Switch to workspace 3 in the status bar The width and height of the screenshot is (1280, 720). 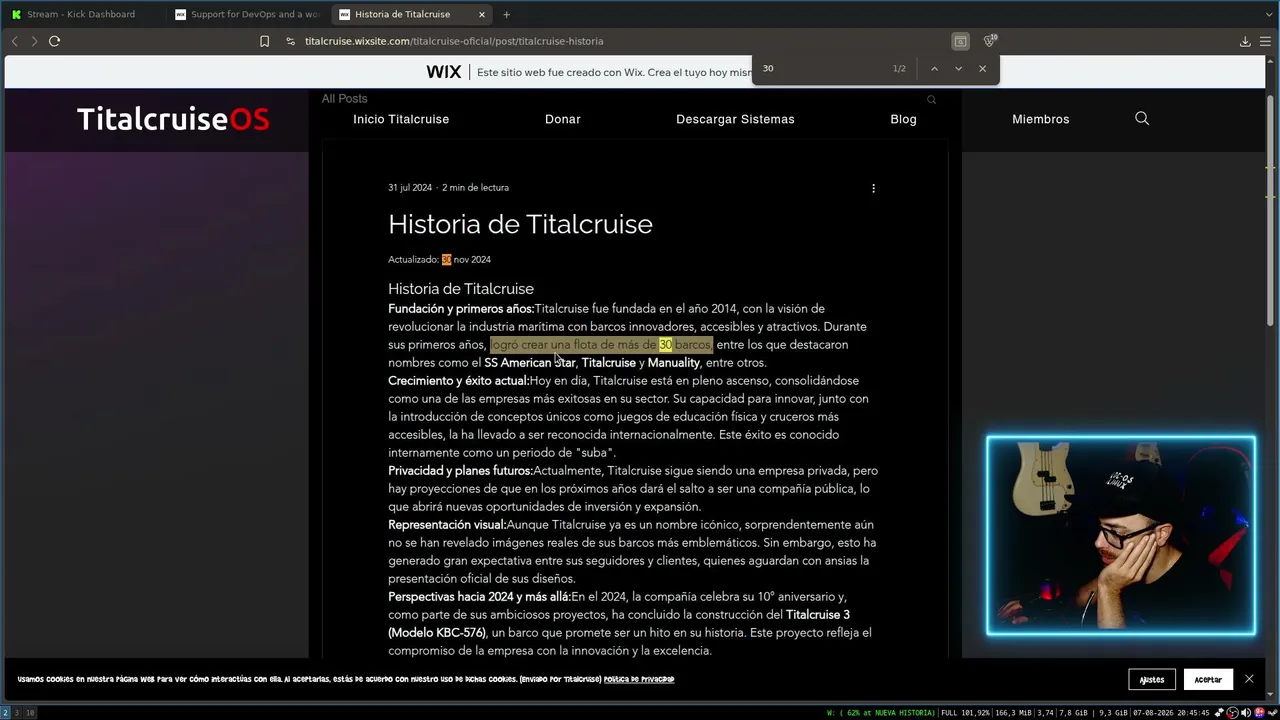pyautogui.click(x=17, y=713)
